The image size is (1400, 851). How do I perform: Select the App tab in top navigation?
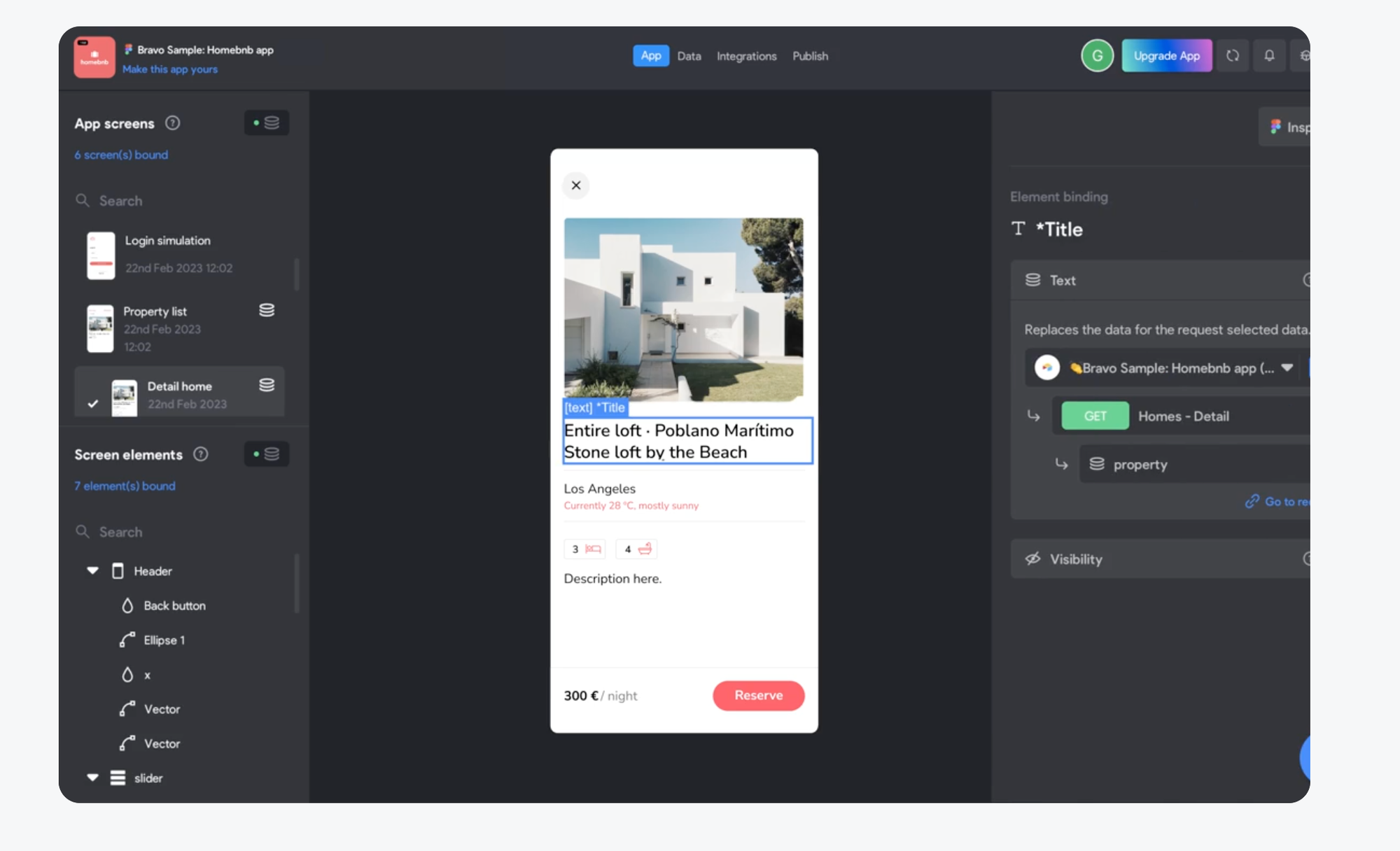pos(651,55)
